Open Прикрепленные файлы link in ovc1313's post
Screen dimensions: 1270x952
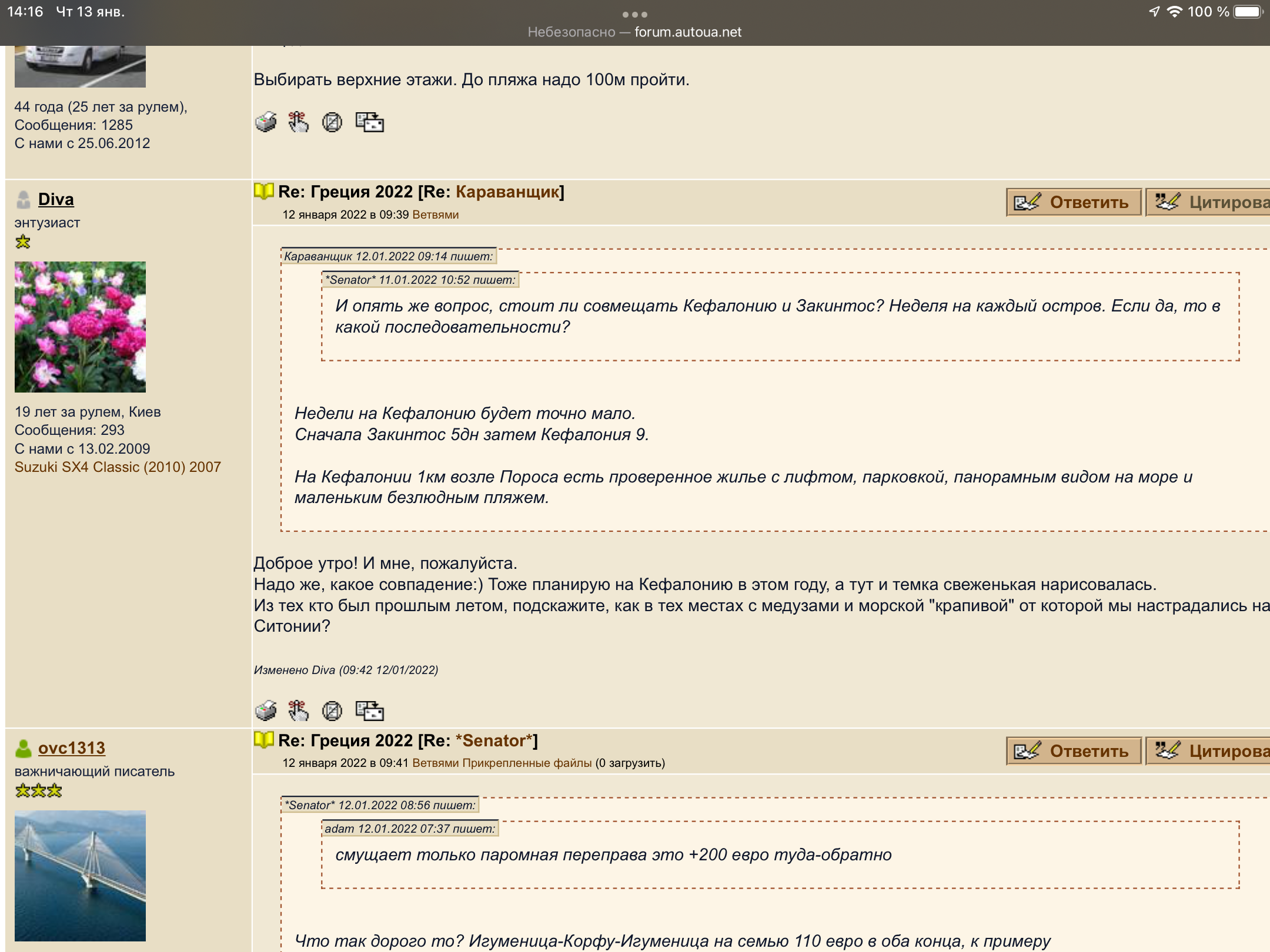(527, 763)
